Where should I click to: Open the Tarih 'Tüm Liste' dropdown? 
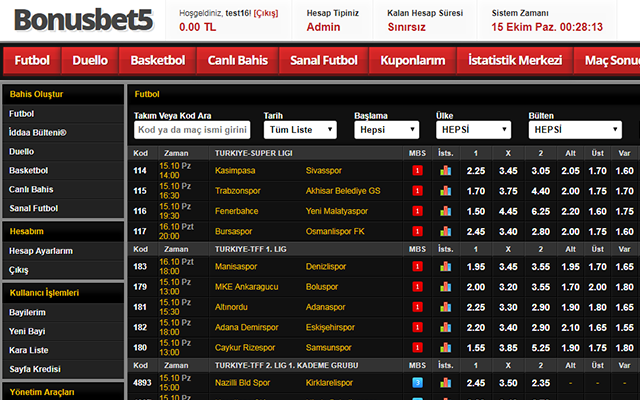[300, 130]
